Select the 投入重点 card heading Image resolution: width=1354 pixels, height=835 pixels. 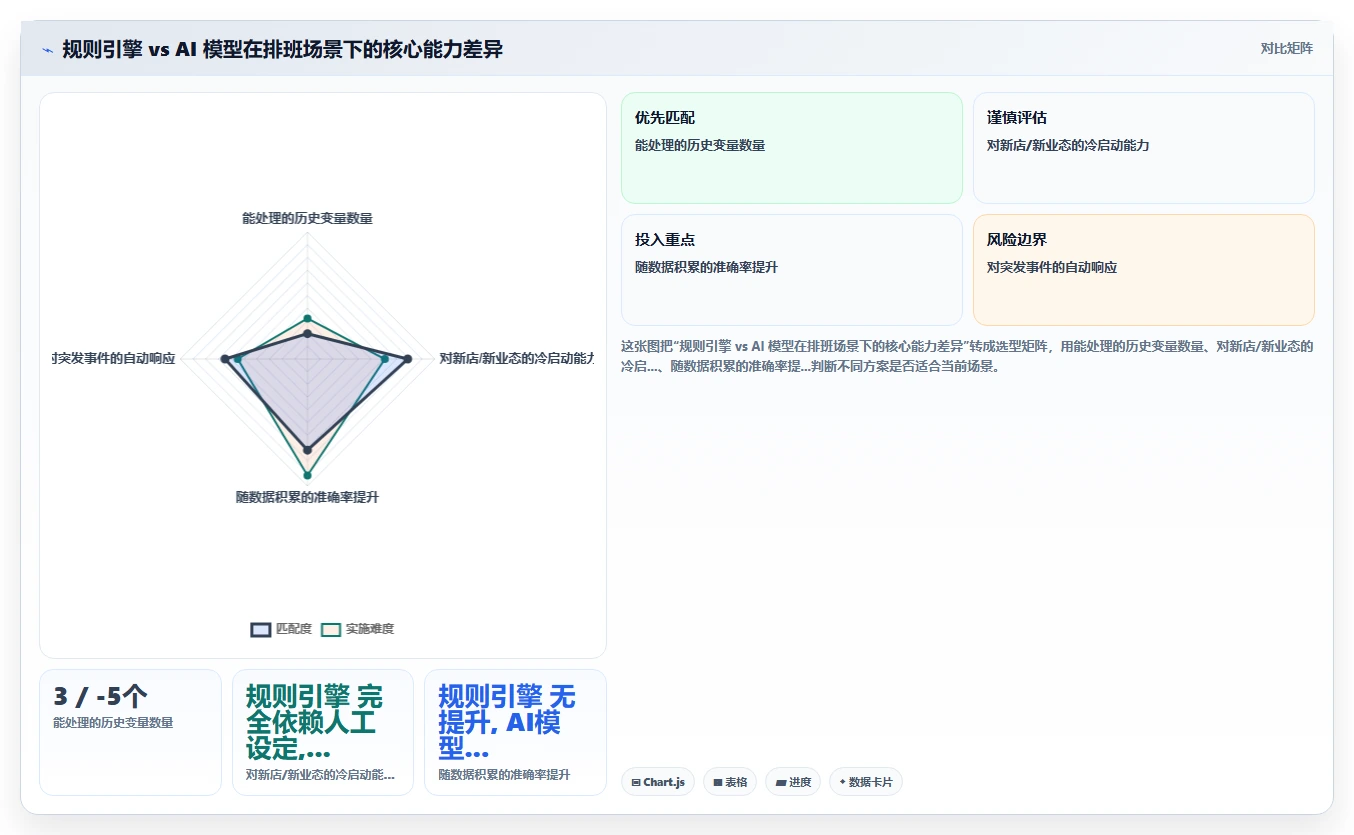pos(665,240)
